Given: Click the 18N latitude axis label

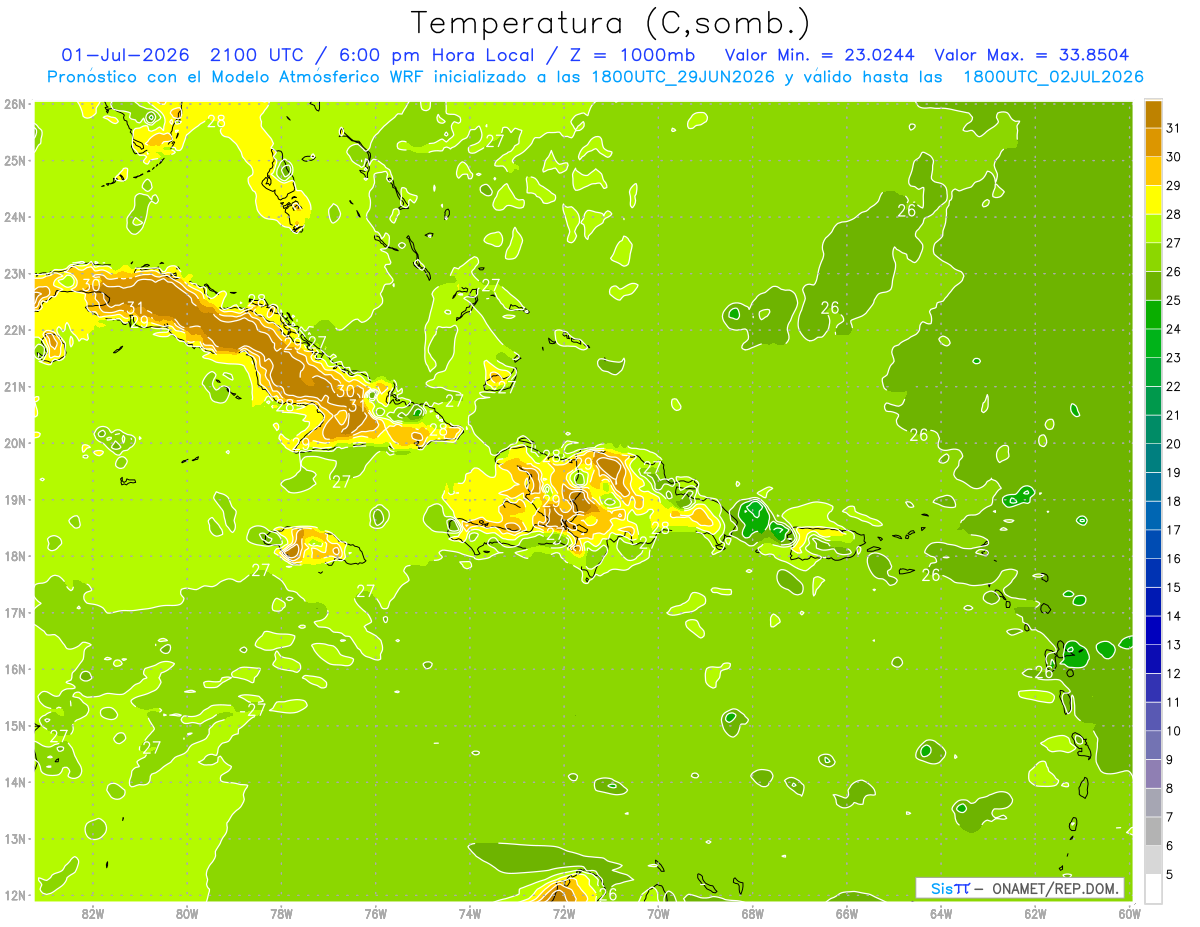Looking at the screenshot, I should click(x=14, y=556).
